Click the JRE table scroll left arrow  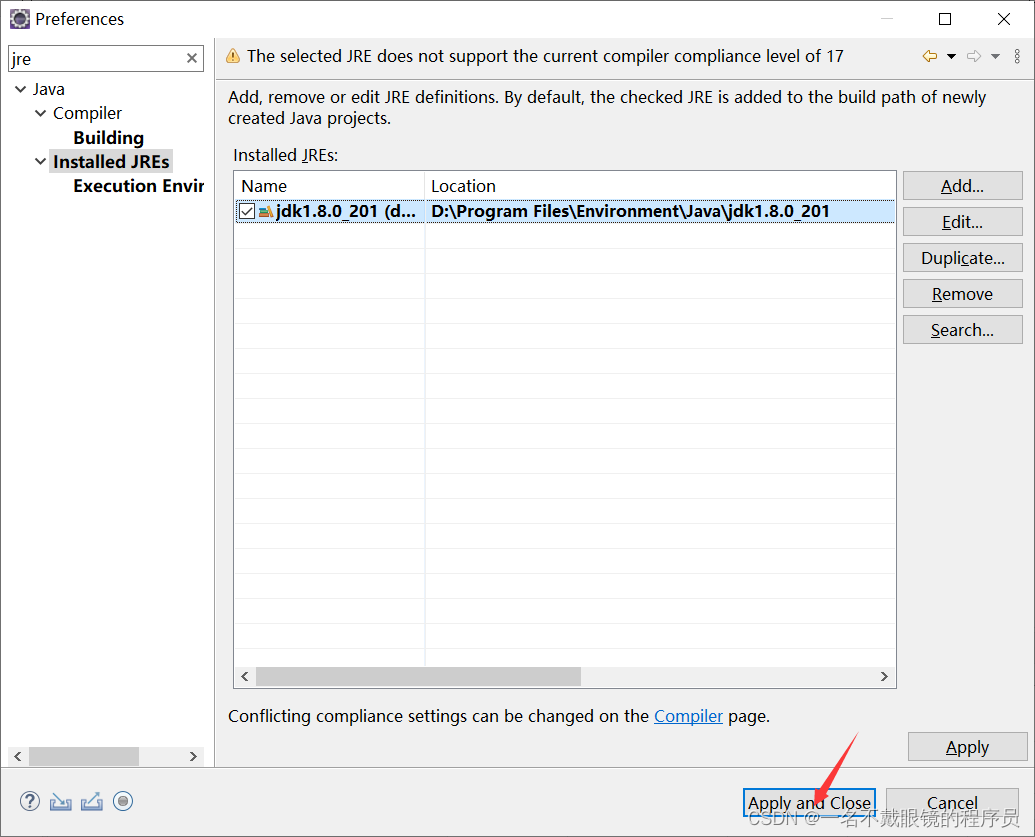coord(245,677)
